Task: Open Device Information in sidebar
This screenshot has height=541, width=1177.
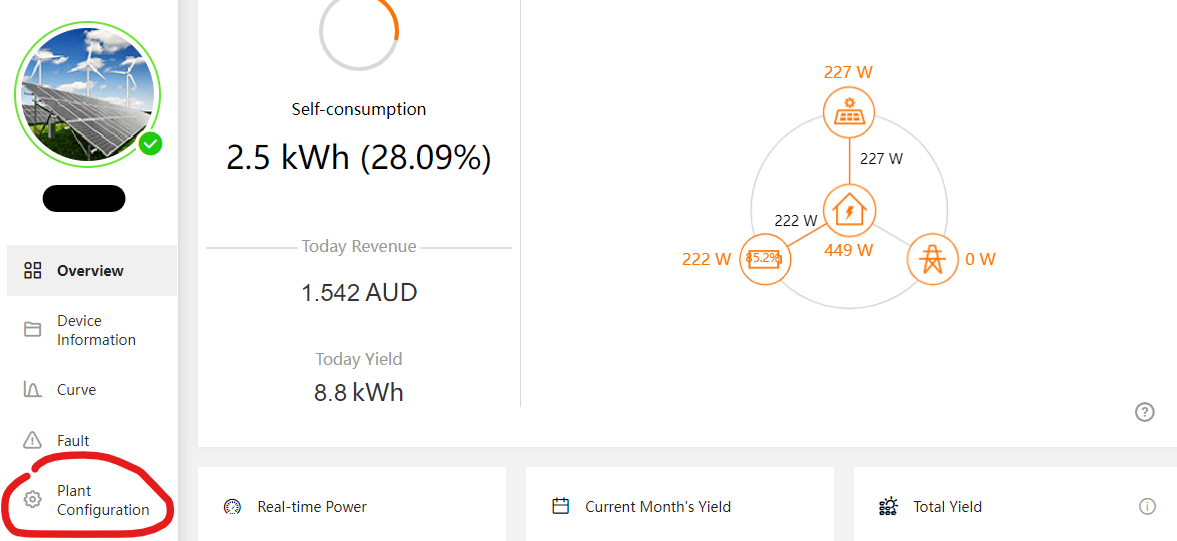Action: coord(92,330)
